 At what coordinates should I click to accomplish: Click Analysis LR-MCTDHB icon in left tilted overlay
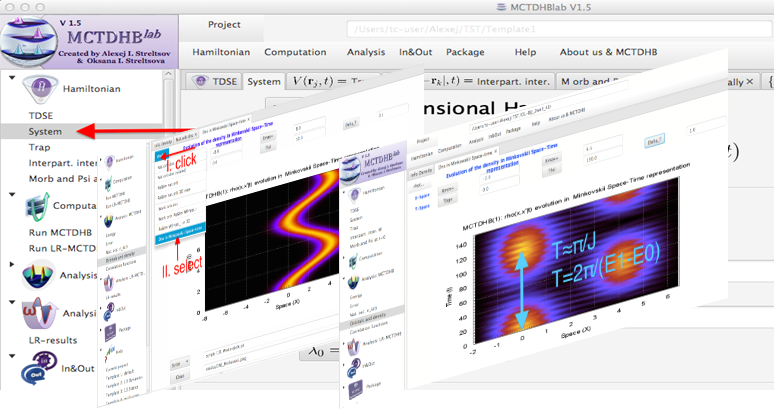coord(109,282)
